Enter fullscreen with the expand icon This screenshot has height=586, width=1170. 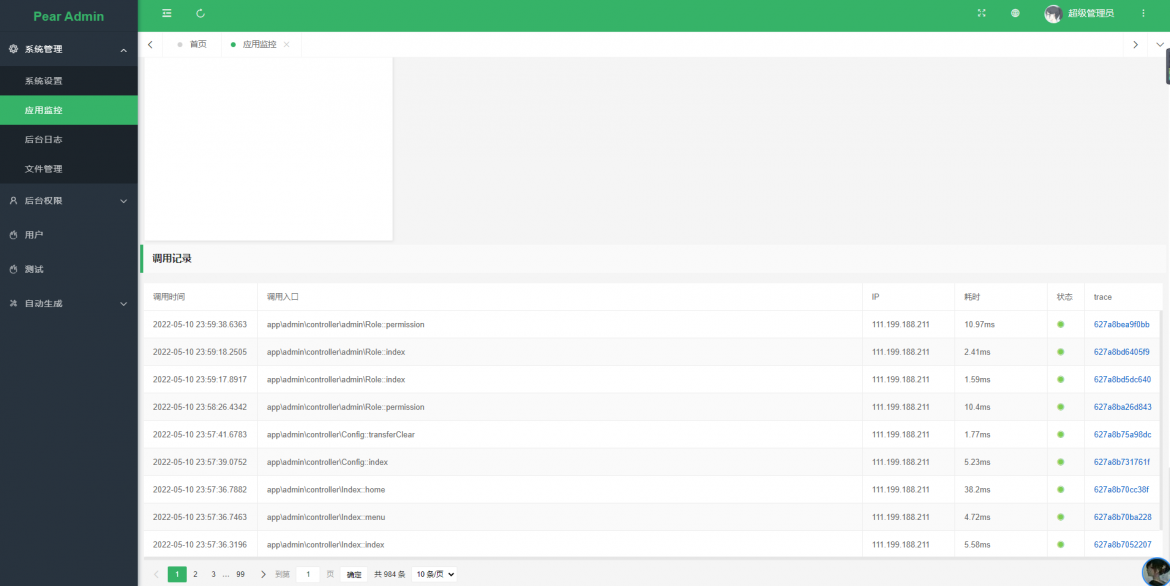coord(982,13)
